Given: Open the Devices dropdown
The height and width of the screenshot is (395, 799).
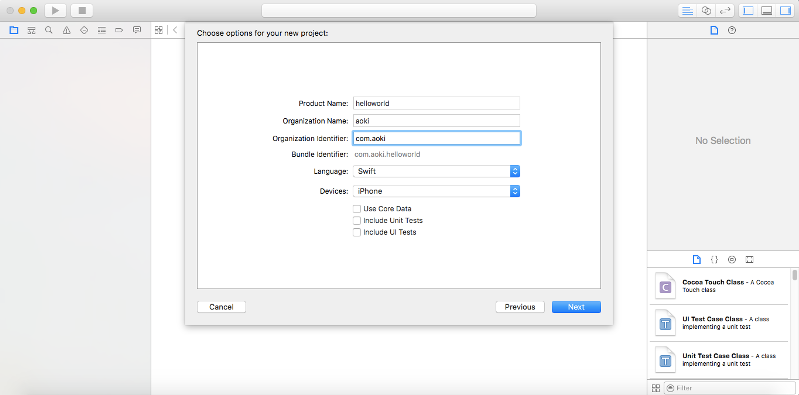Looking at the screenshot, I should tap(436, 191).
